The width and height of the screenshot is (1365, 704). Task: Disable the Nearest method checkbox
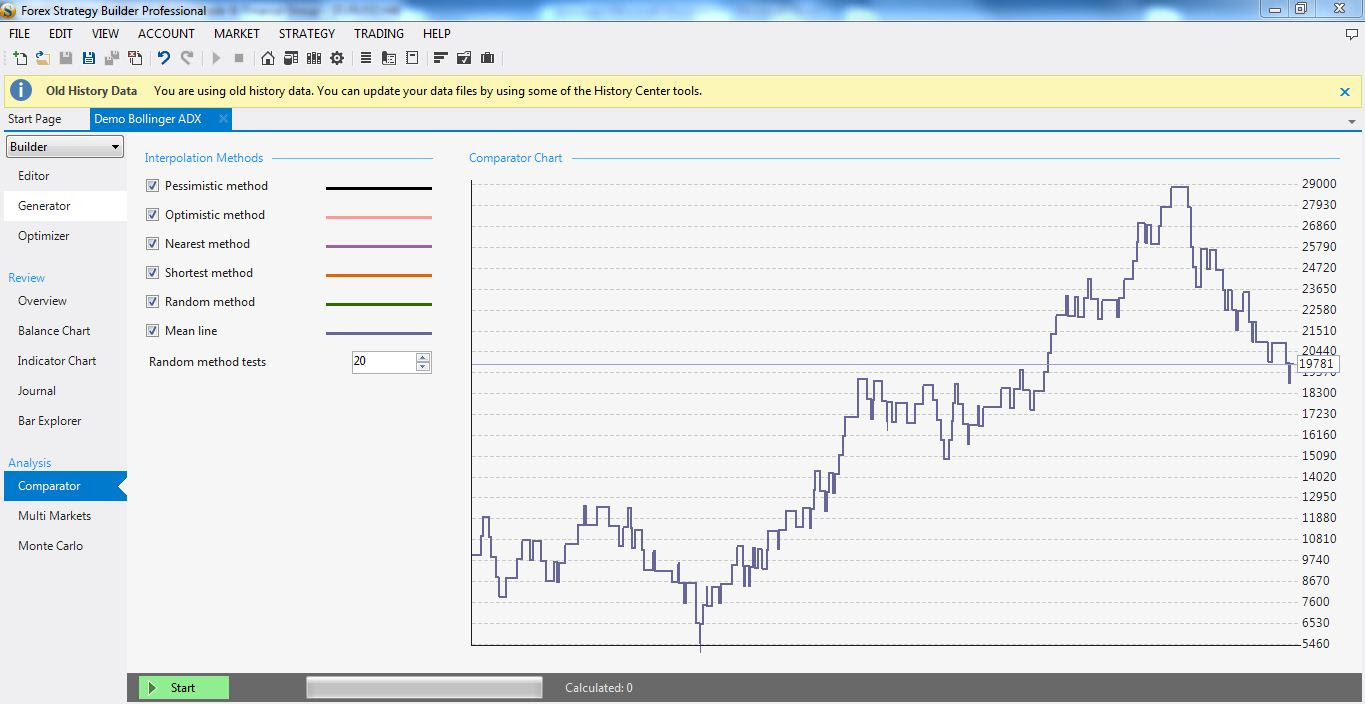click(153, 244)
